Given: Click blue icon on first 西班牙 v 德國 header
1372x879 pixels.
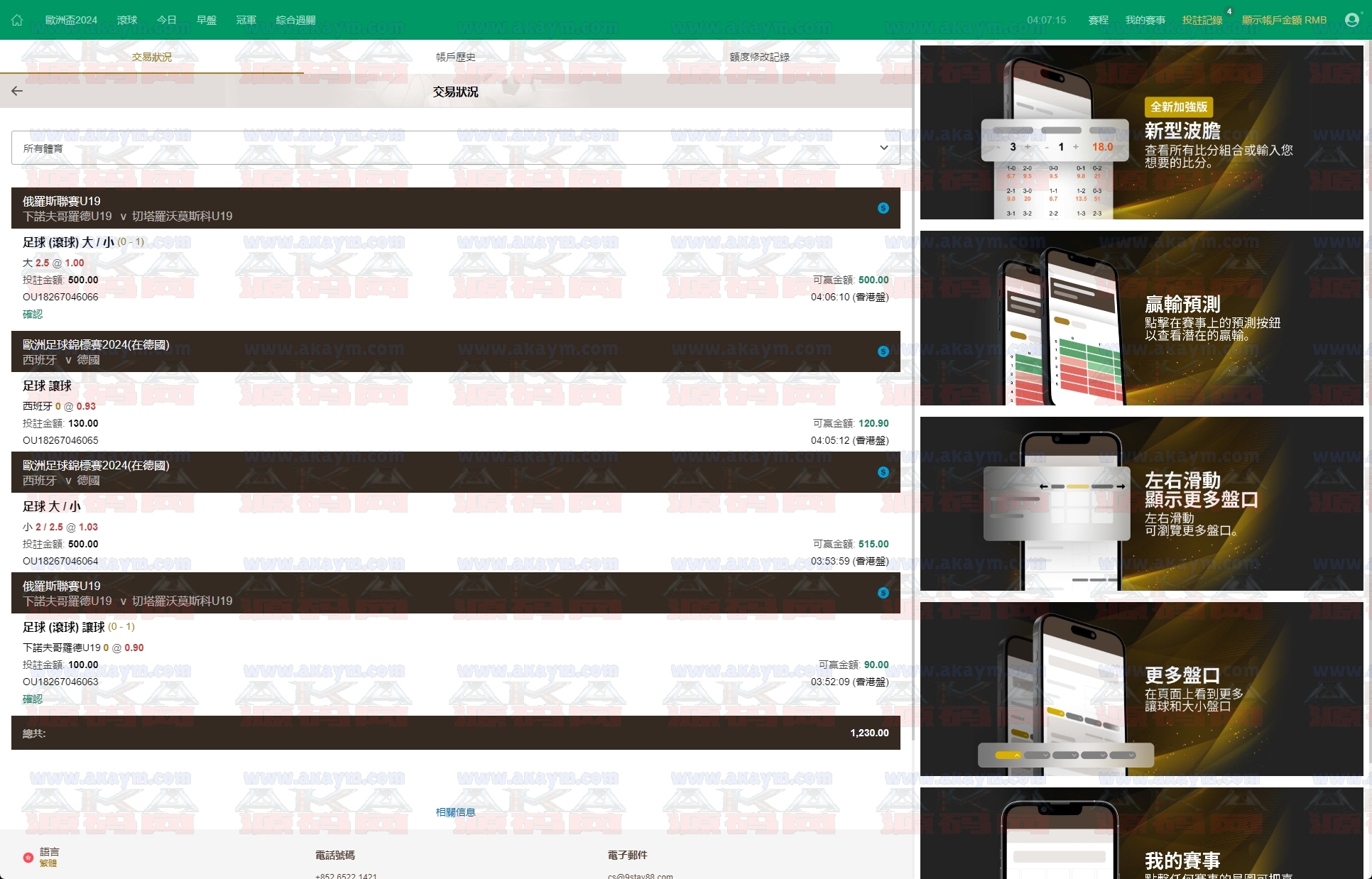Looking at the screenshot, I should 883,351.
